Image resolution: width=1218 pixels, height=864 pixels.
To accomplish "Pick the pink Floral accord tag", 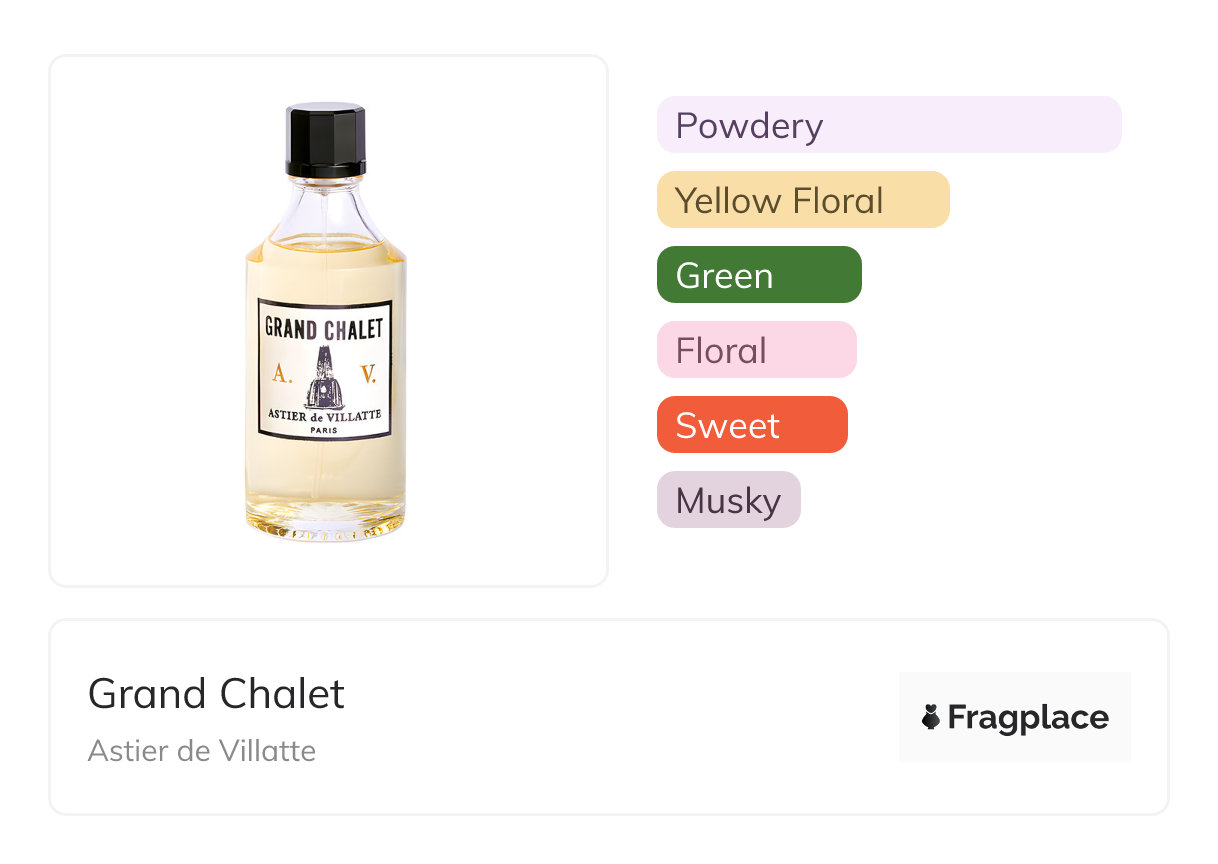I will 757,350.
